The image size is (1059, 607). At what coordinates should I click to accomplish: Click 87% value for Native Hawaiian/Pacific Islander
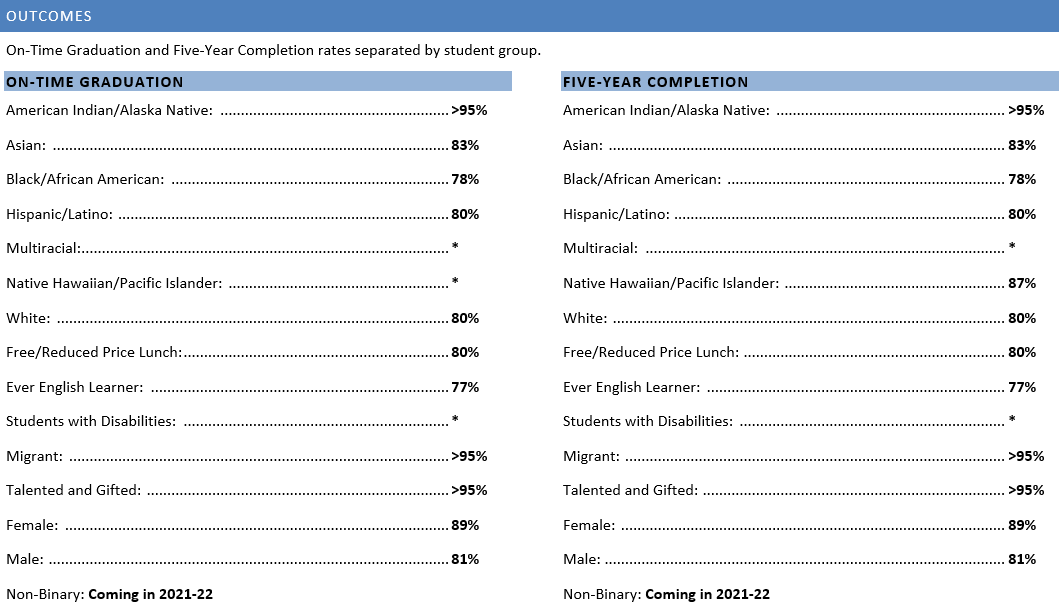tap(1022, 283)
